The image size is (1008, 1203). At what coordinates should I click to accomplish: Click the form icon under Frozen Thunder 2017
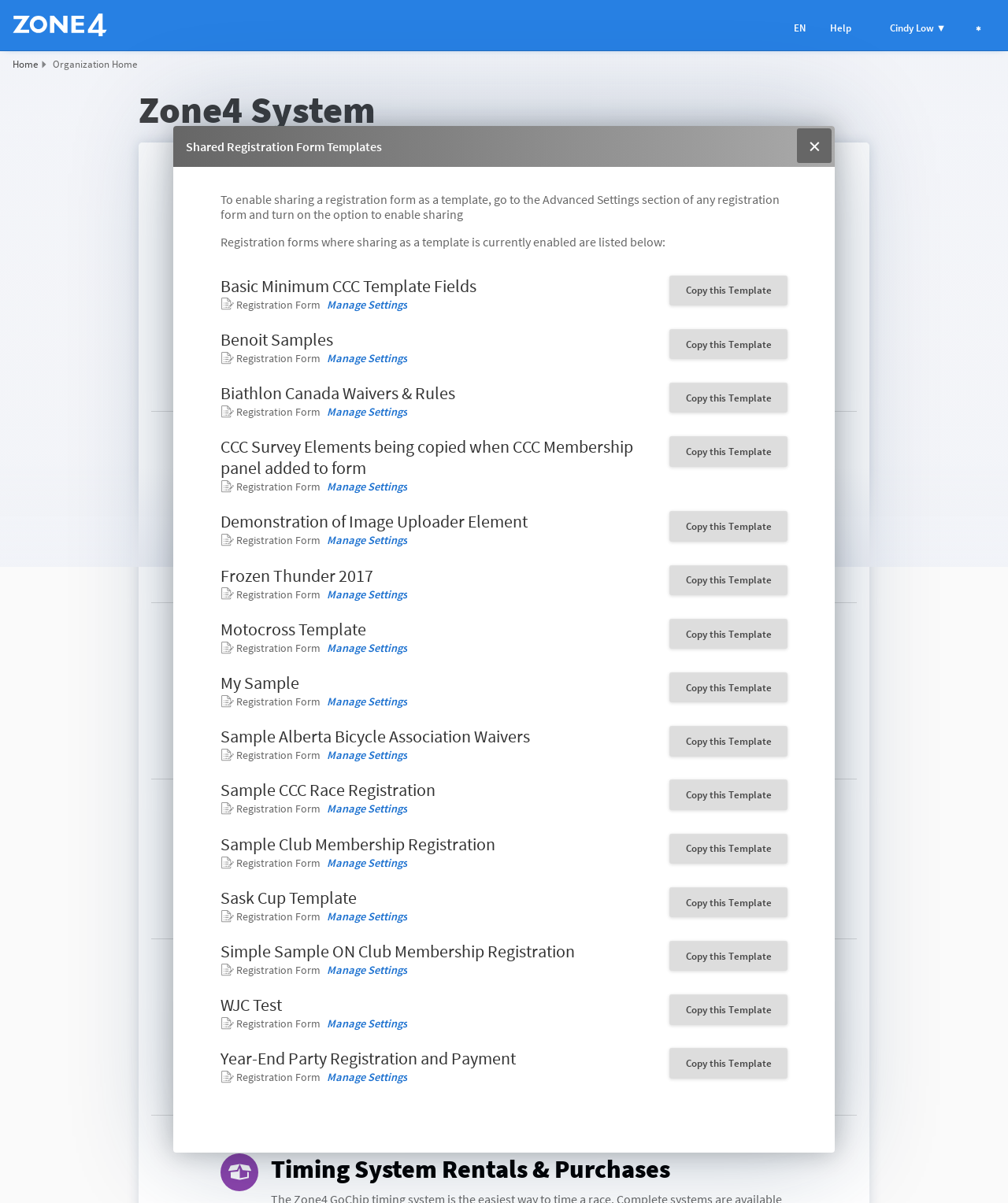227,594
